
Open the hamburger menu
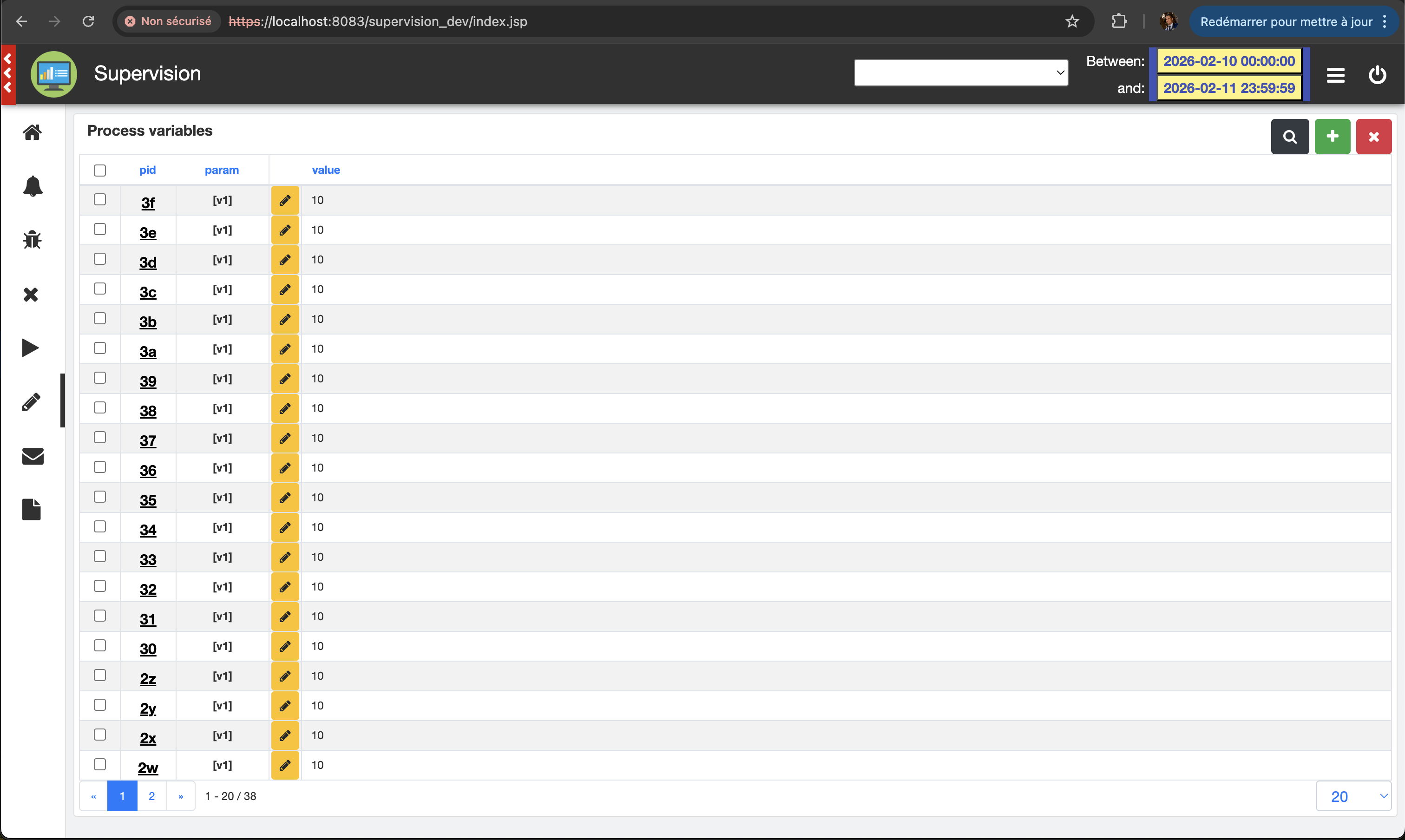[x=1335, y=75]
